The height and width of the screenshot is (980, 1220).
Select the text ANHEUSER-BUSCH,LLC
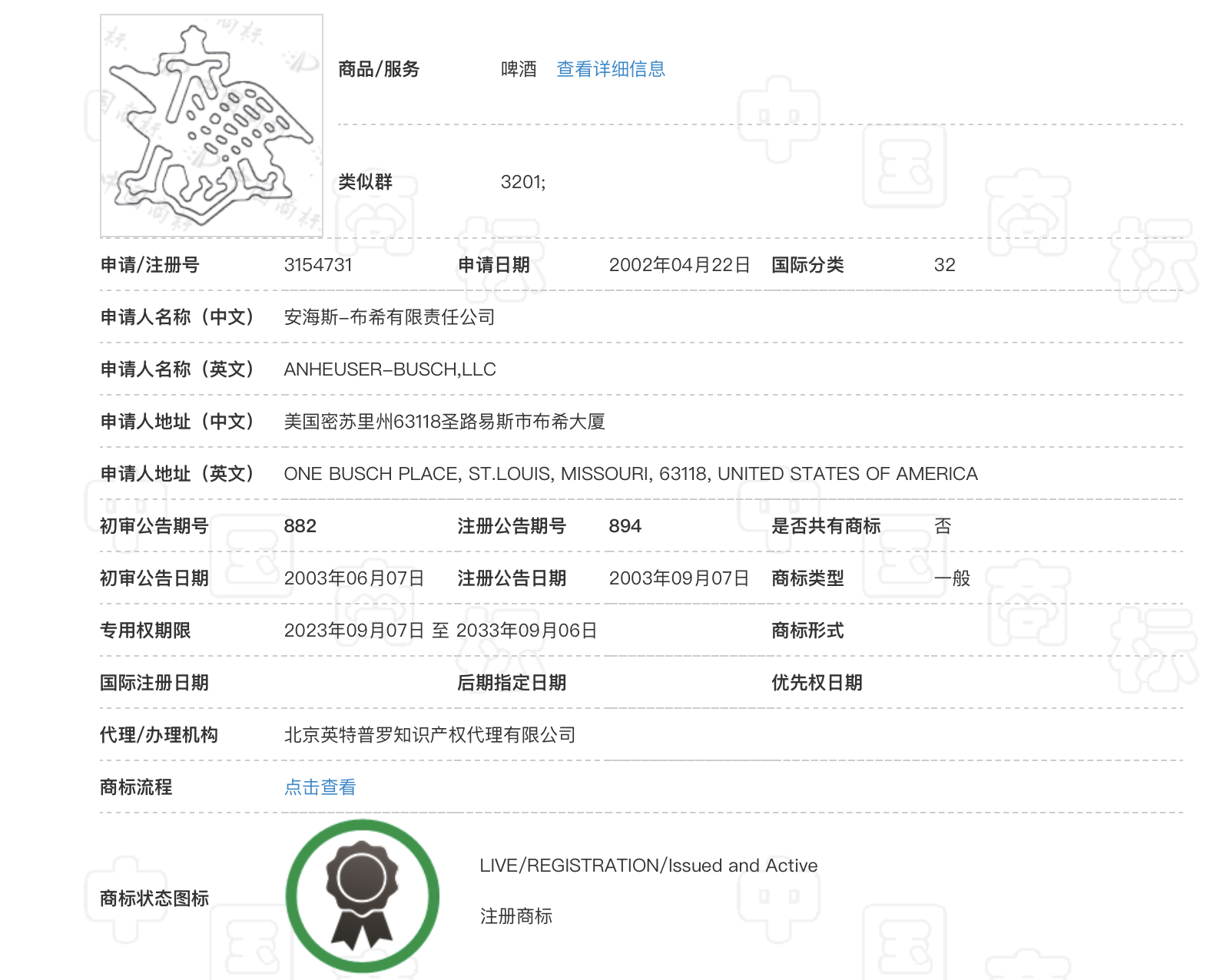click(390, 369)
